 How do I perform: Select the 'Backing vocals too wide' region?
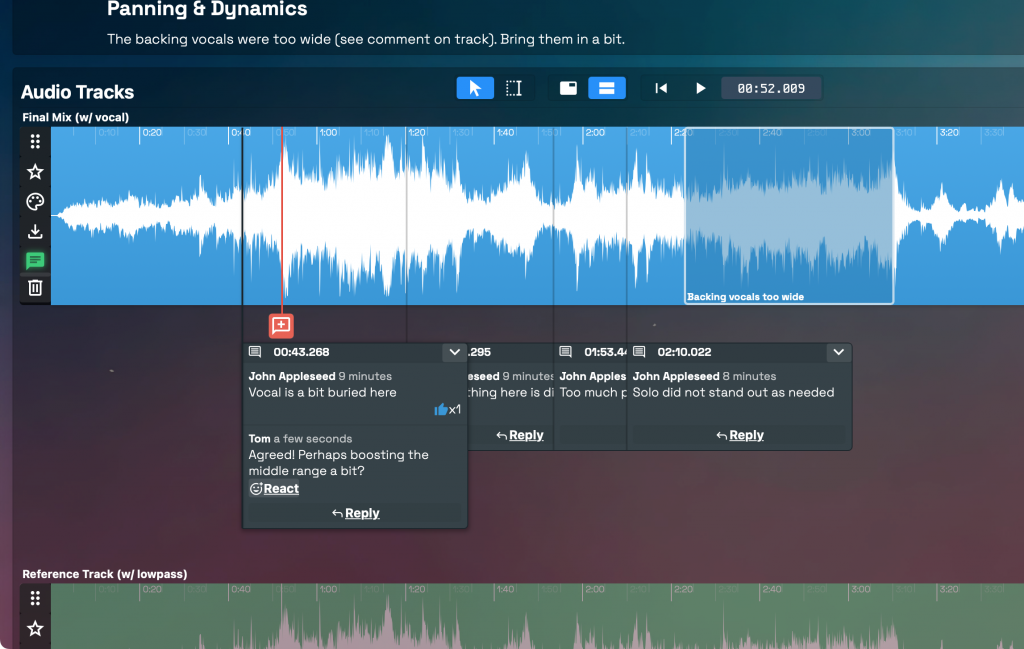coord(789,215)
